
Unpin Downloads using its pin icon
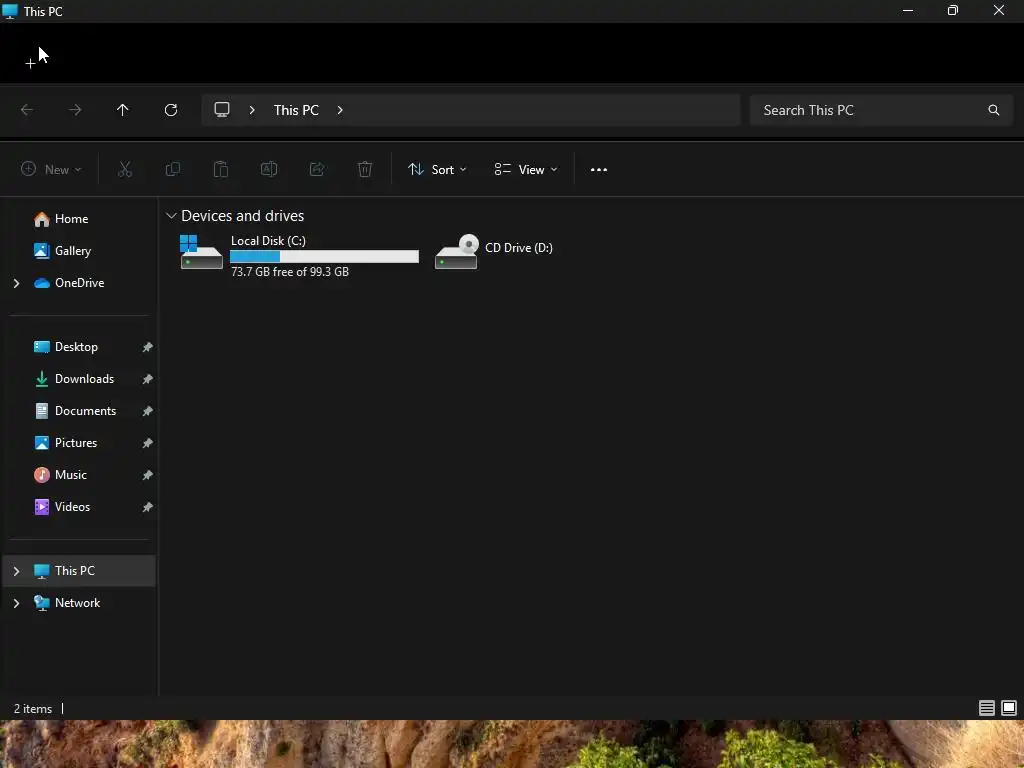148,379
